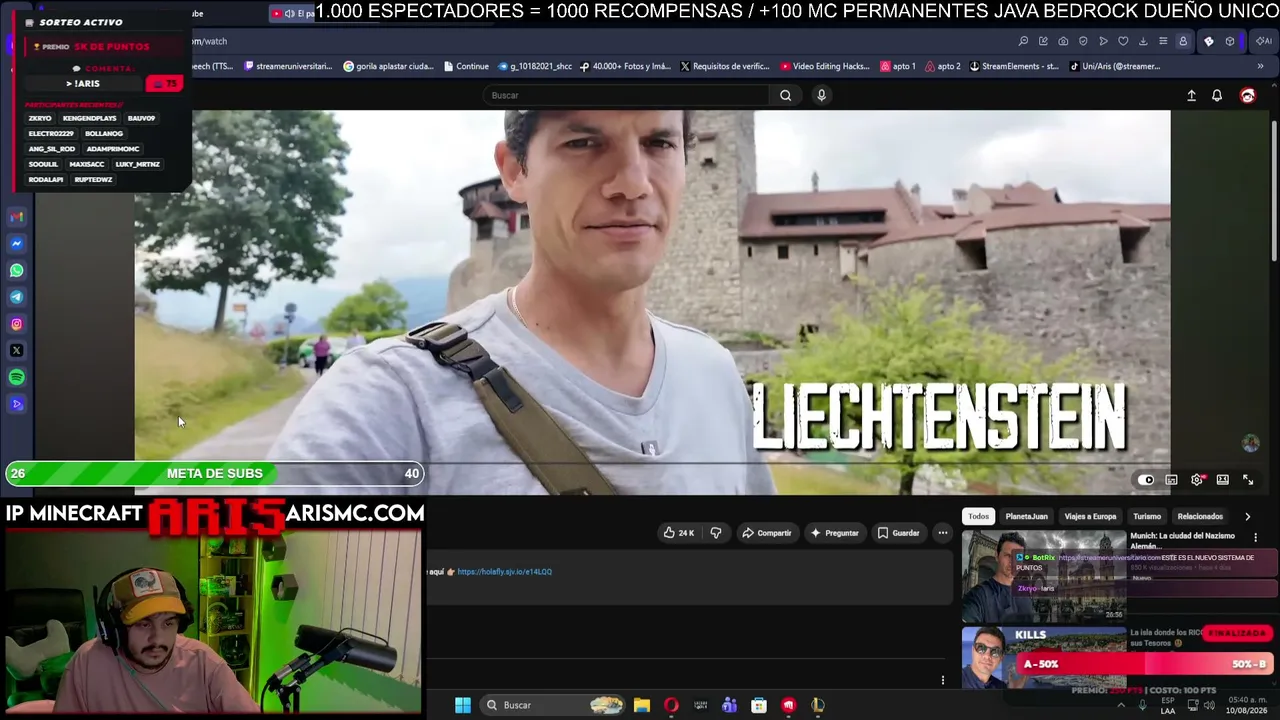
Task: Open the g_10182021_shcc bookmark
Action: [x=534, y=66]
